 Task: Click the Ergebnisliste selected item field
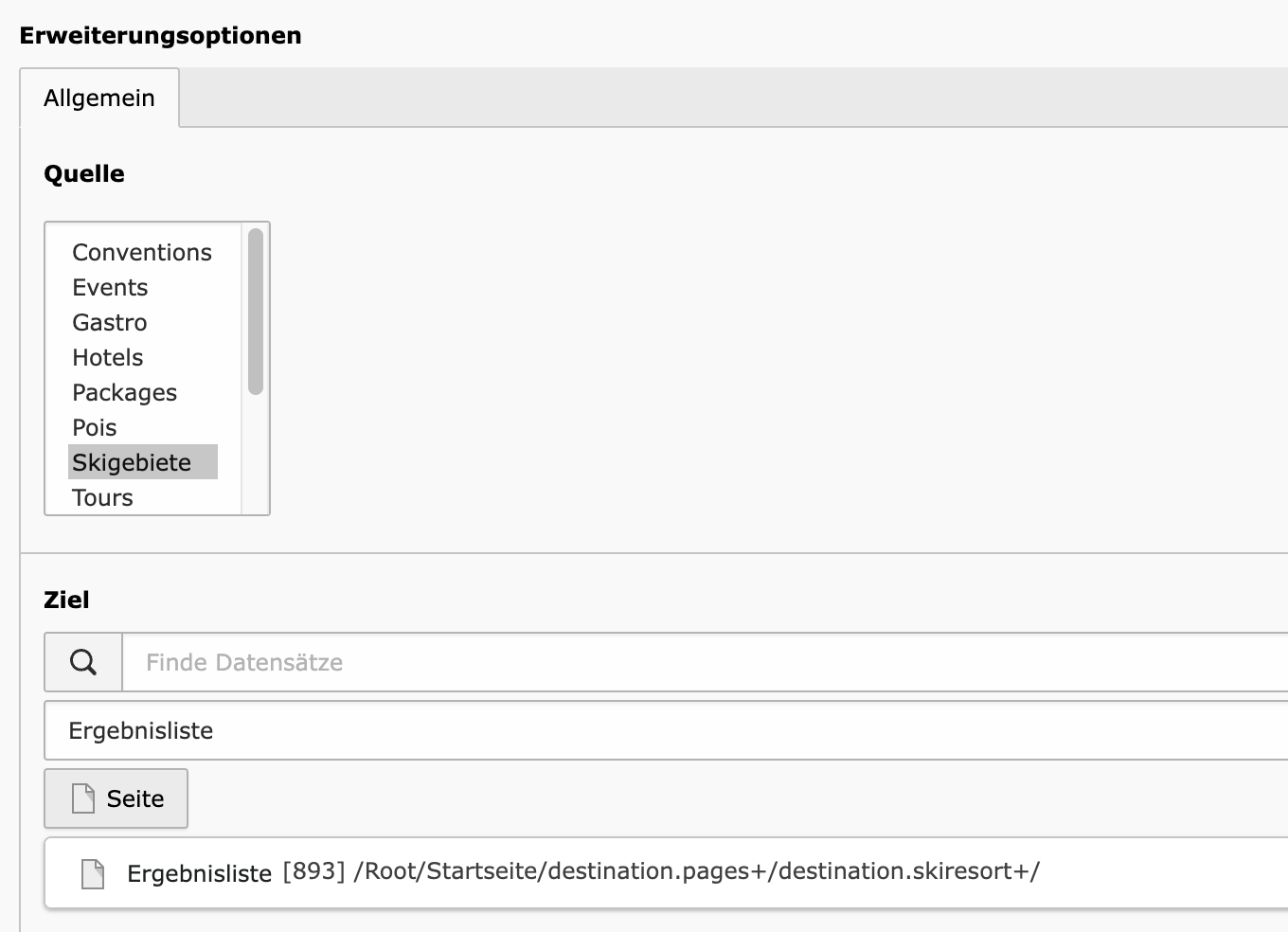(x=666, y=730)
